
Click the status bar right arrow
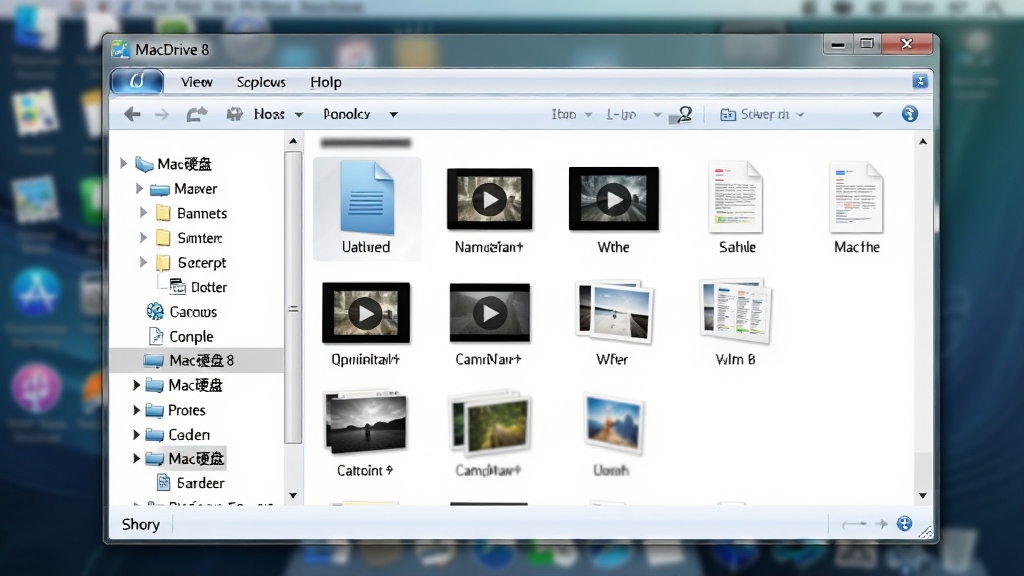(882, 524)
